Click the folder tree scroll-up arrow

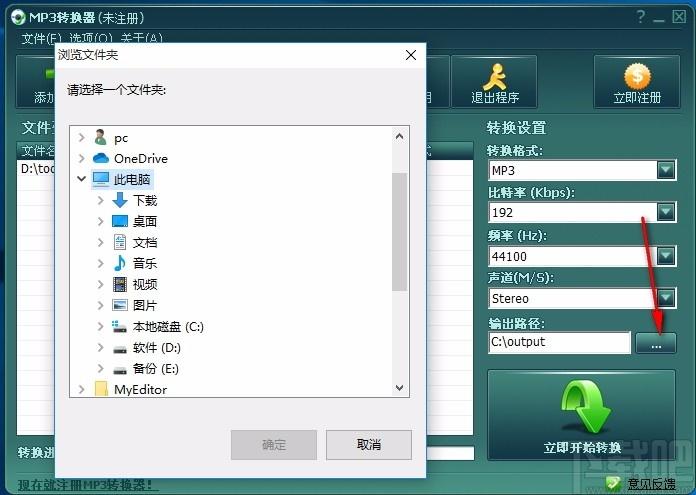(399, 136)
